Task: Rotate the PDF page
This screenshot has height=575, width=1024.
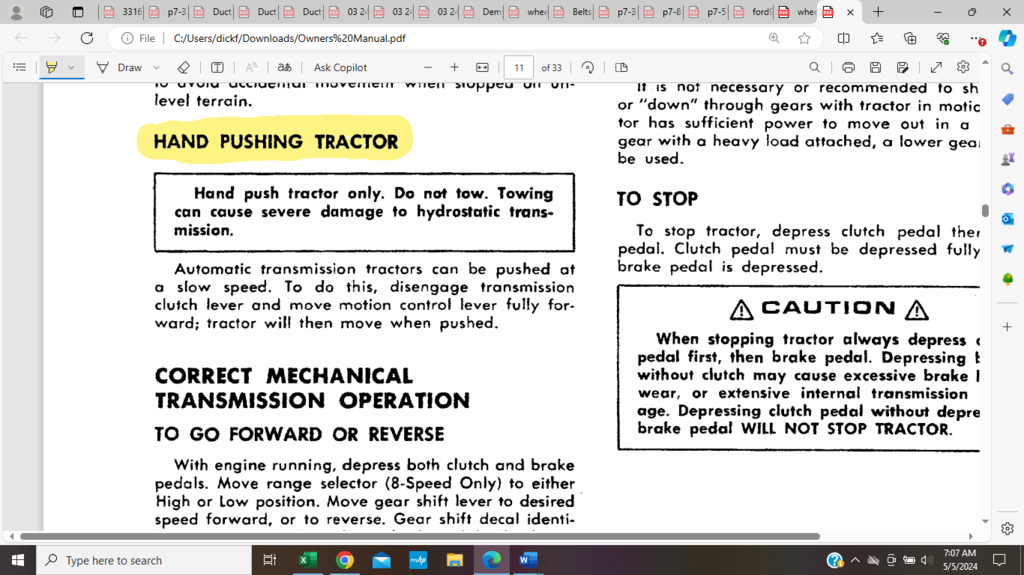Action: coord(588,67)
